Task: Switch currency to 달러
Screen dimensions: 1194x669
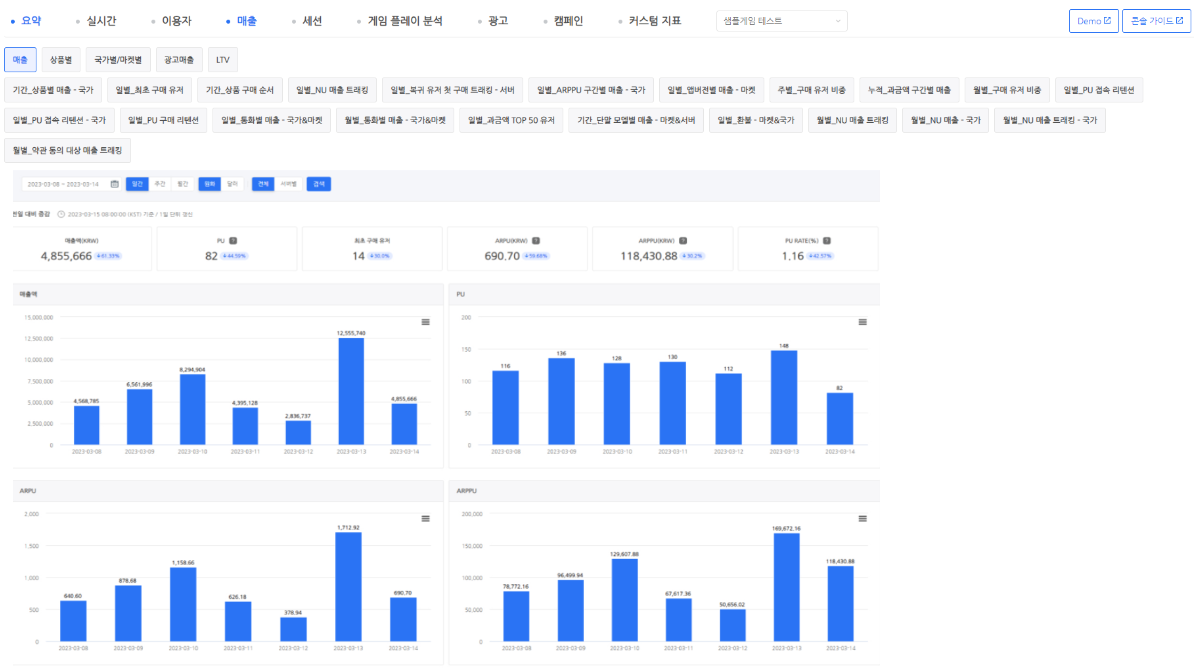Action: (x=232, y=184)
